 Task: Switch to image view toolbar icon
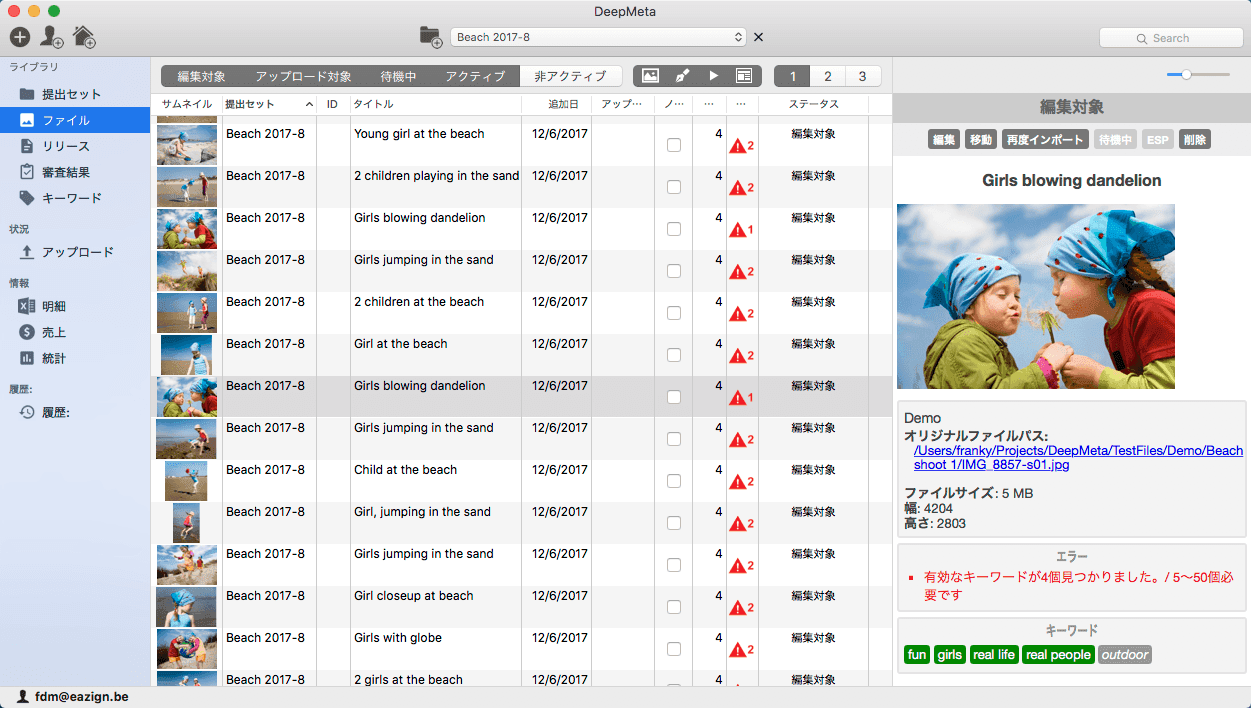(650, 76)
